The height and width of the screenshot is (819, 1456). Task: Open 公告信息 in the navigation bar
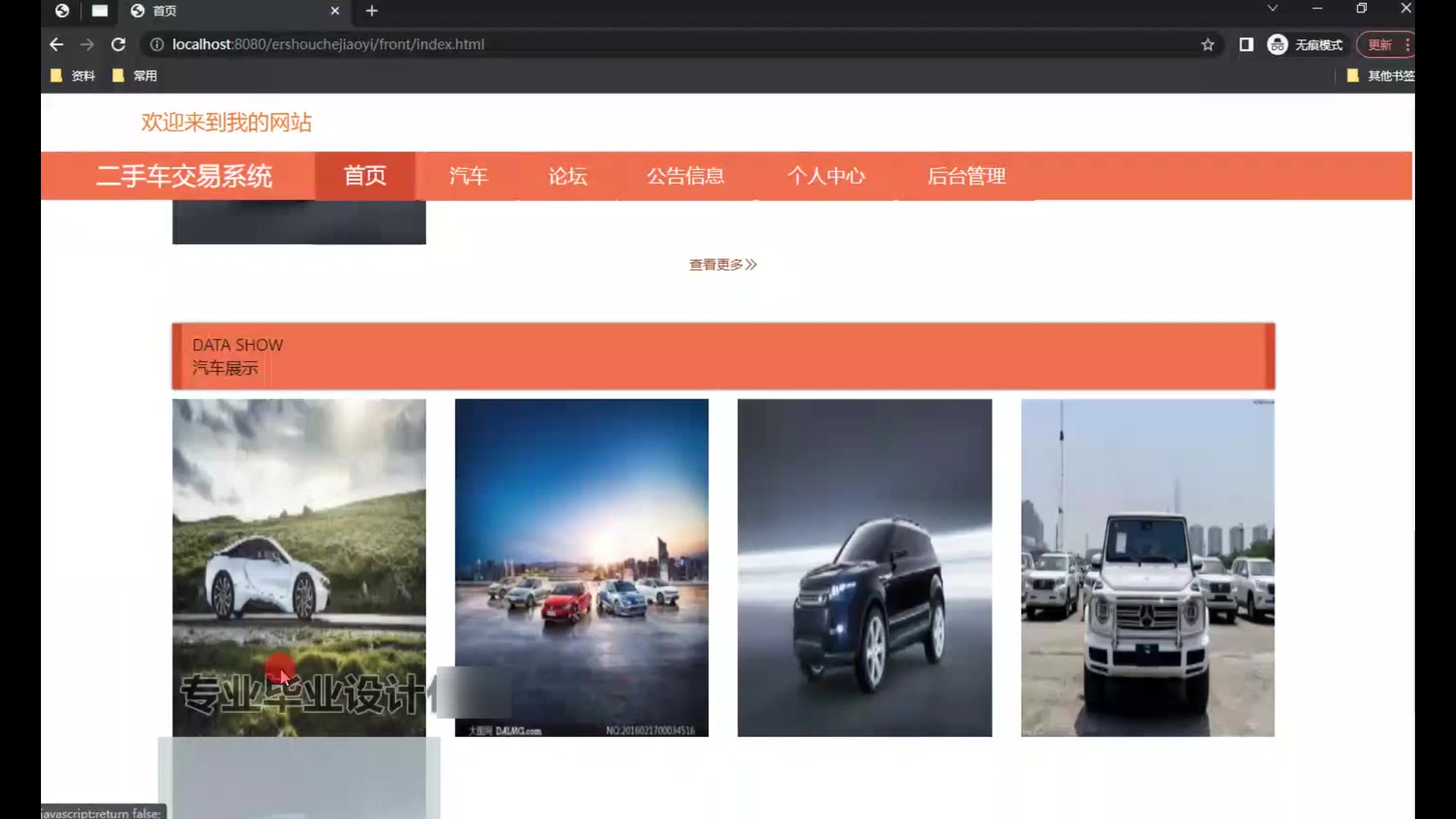point(686,176)
